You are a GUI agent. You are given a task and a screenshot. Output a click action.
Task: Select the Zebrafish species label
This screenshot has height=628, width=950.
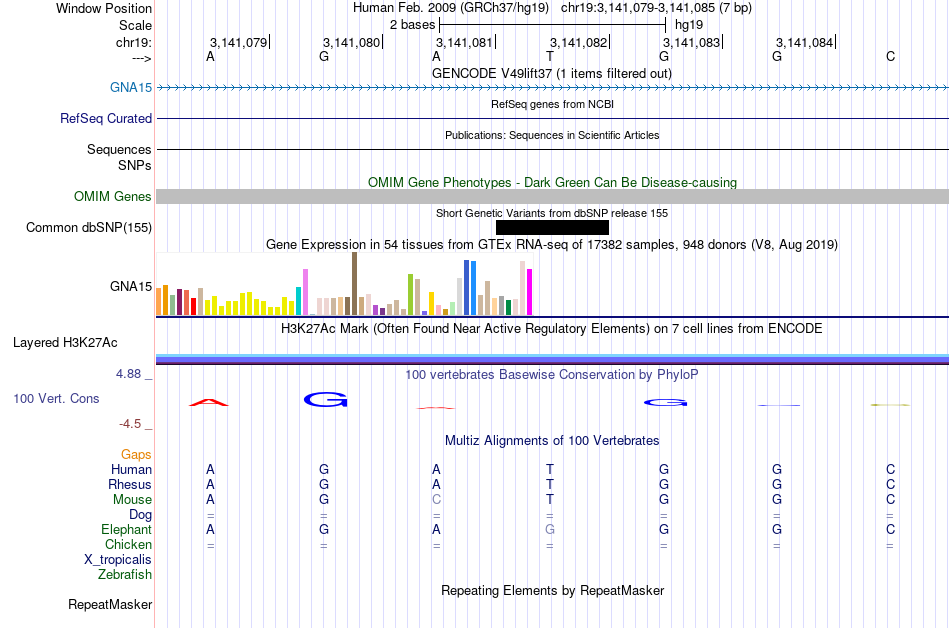pyautogui.click(x=125, y=574)
